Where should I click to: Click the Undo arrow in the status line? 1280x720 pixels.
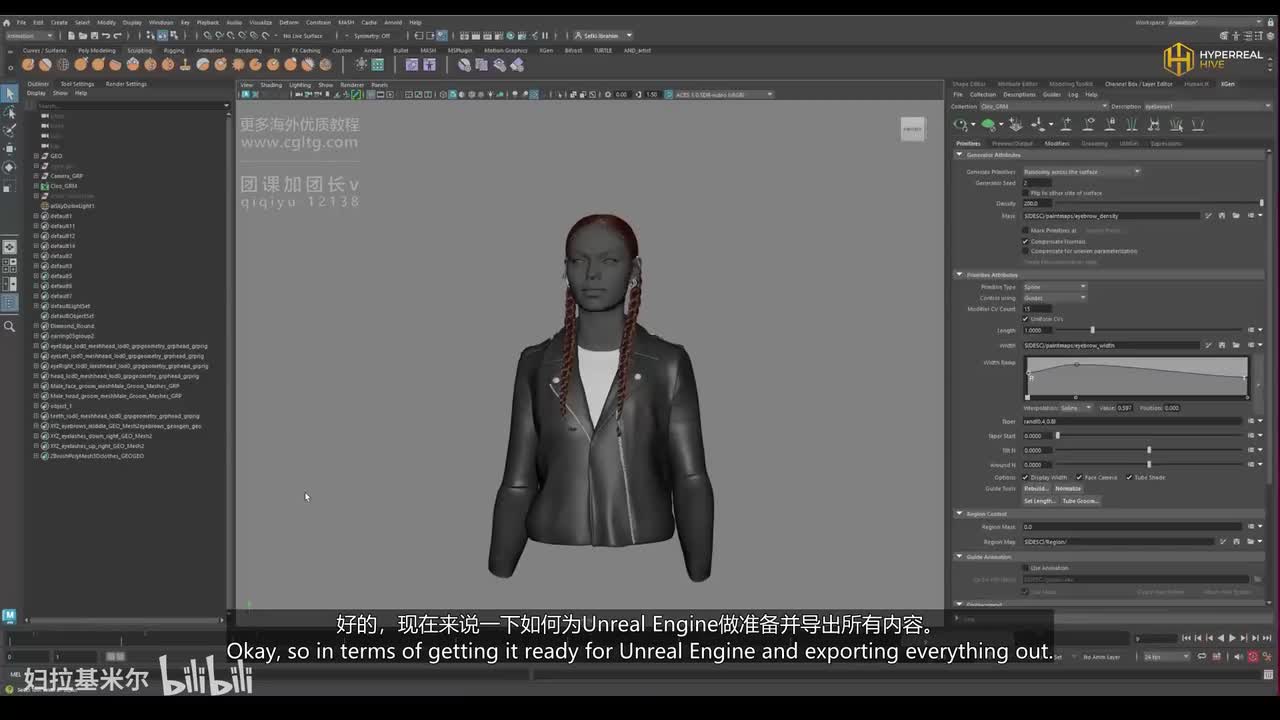[x=105, y=36]
